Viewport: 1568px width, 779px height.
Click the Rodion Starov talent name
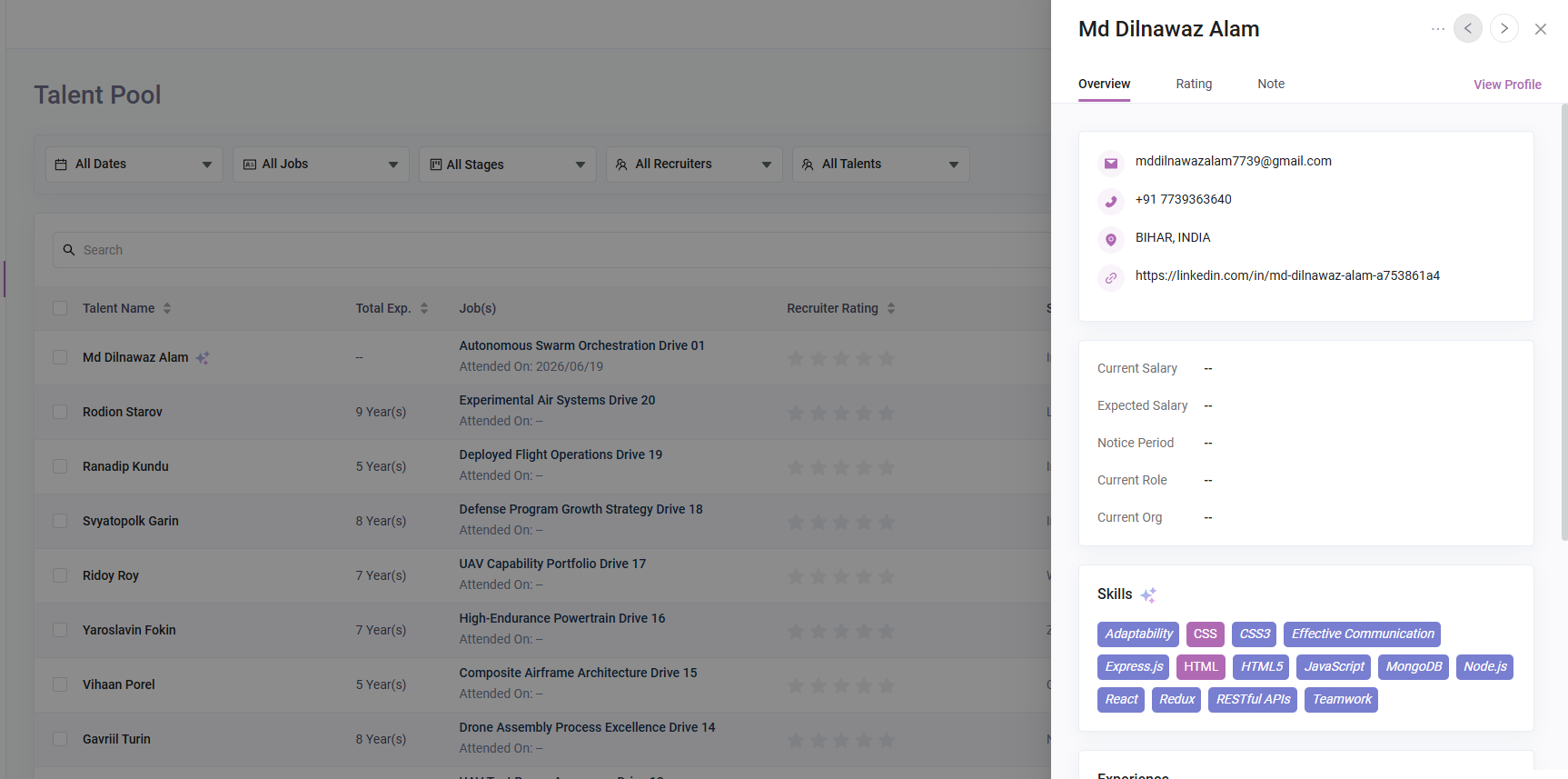pyautogui.click(x=123, y=412)
